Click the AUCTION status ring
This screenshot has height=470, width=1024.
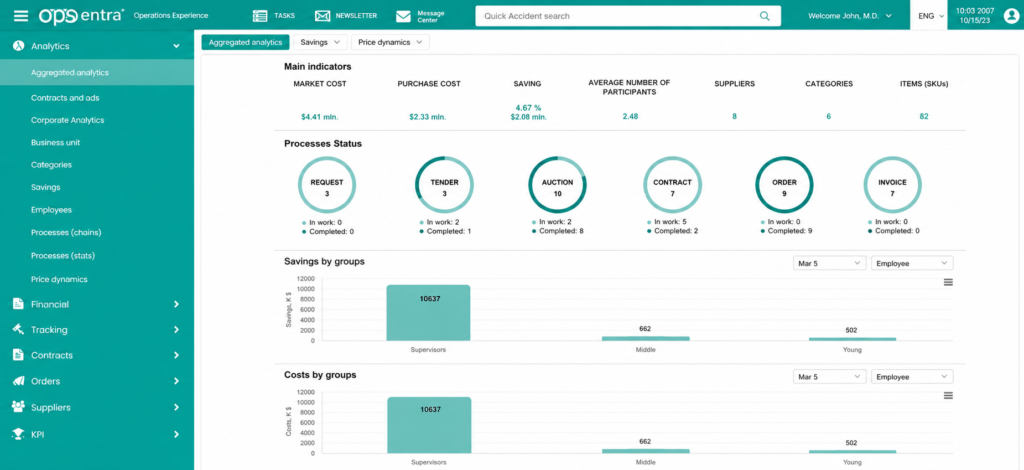[x=557, y=185]
